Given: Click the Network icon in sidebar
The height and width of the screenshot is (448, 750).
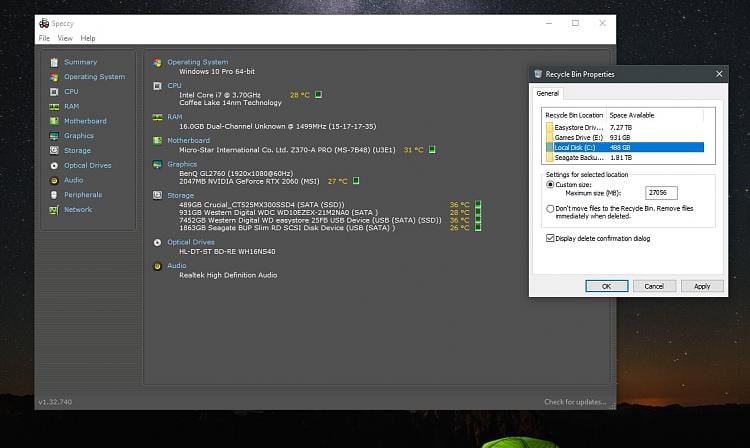Looking at the screenshot, I should coord(54,210).
